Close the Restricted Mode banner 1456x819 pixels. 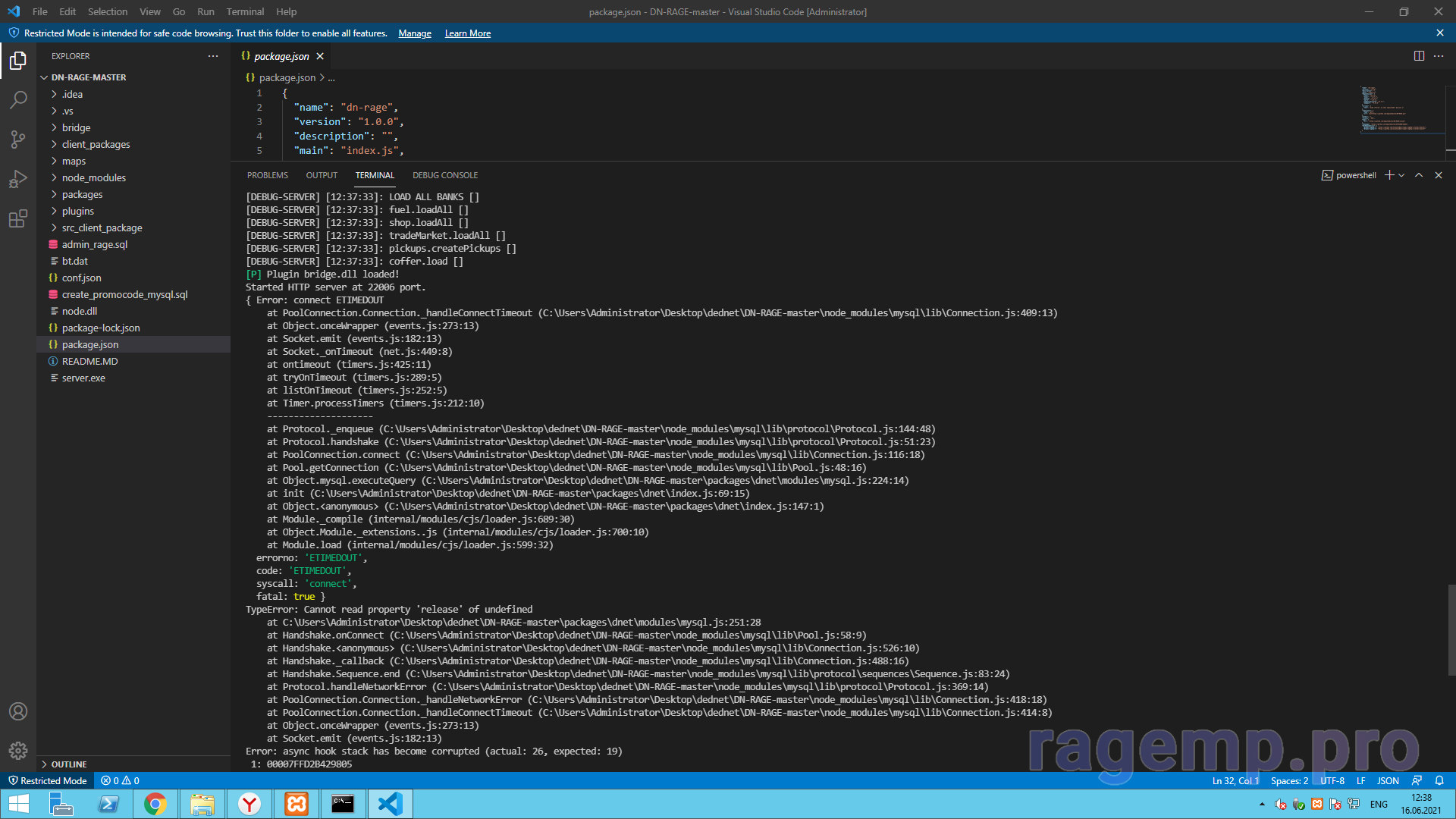[x=1440, y=33]
